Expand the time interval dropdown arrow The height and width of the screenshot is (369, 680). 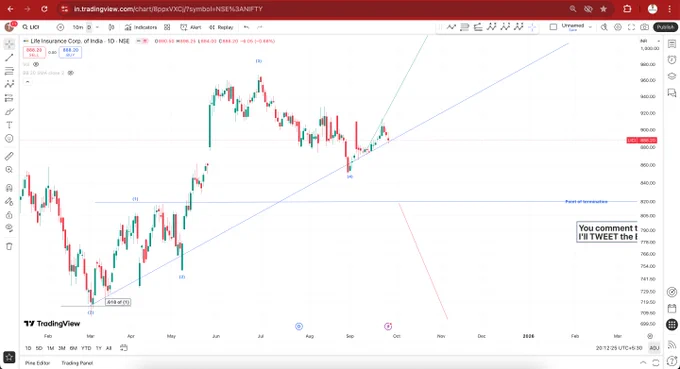coord(97,27)
